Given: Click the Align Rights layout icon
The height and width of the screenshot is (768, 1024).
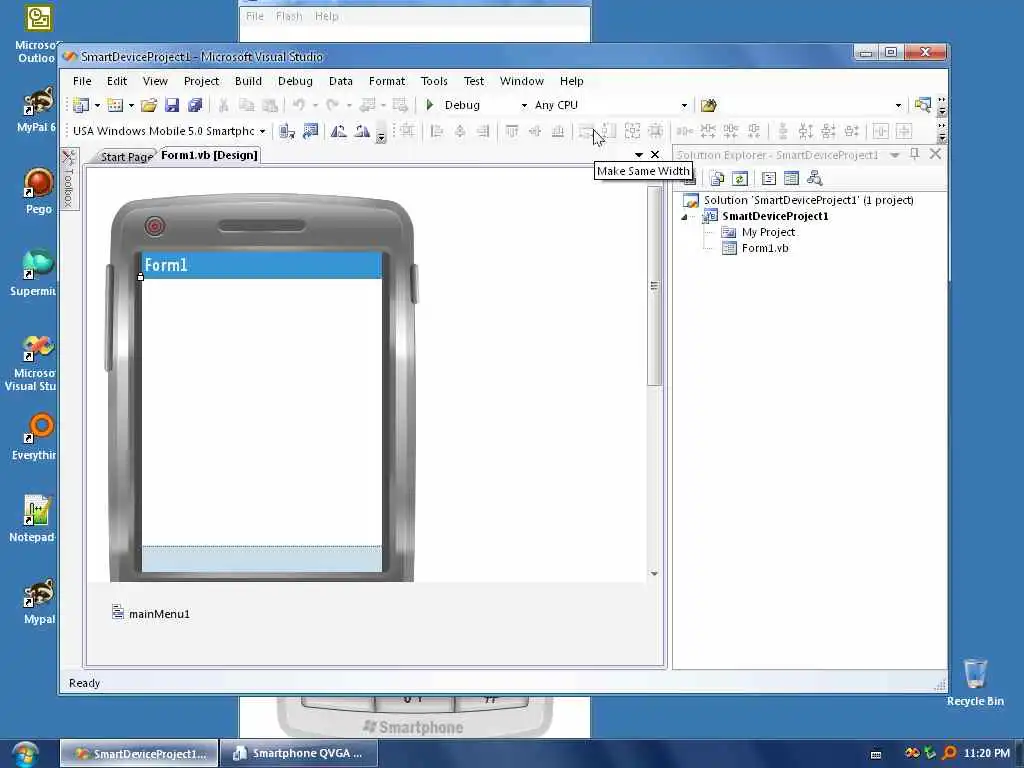Looking at the screenshot, I should (483, 131).
